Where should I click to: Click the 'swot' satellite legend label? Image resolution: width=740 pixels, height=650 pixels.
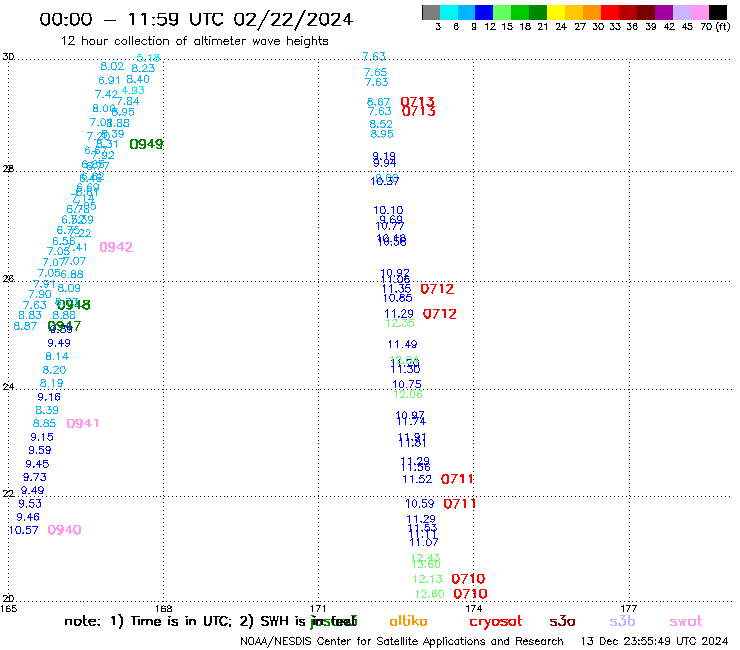point(686,621)
